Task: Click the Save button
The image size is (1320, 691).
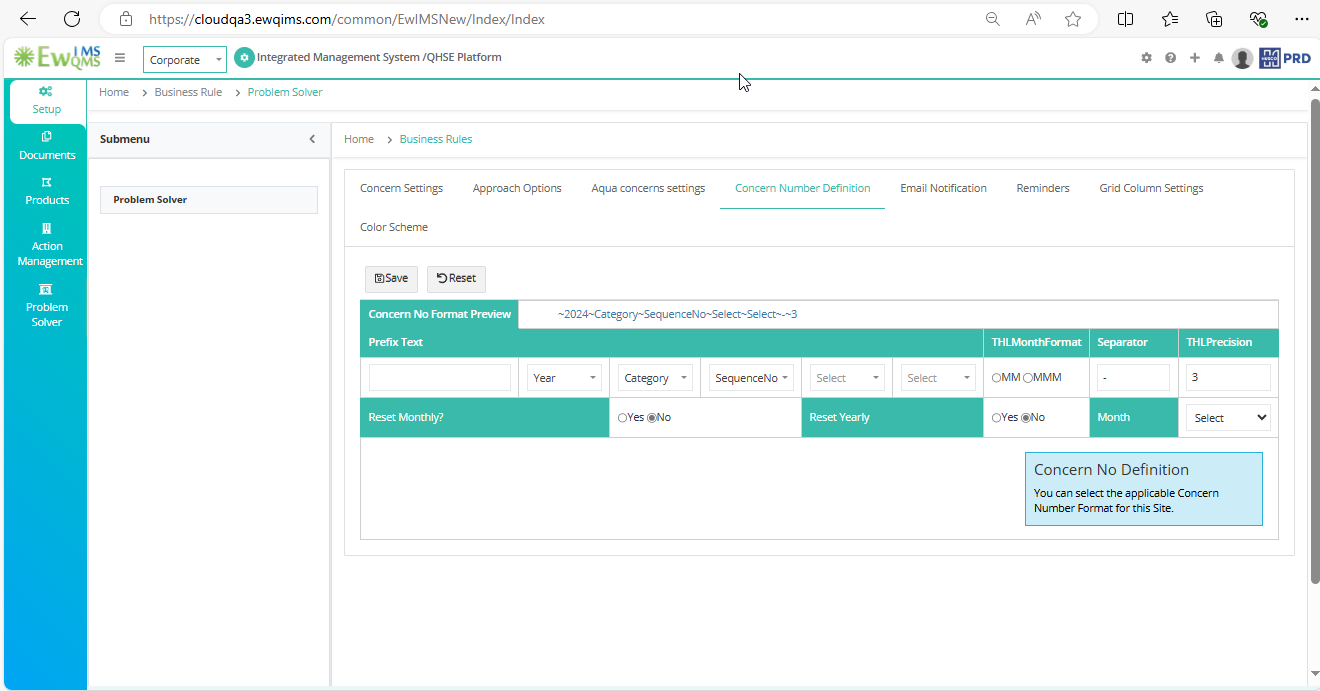Action: (391, 279)
